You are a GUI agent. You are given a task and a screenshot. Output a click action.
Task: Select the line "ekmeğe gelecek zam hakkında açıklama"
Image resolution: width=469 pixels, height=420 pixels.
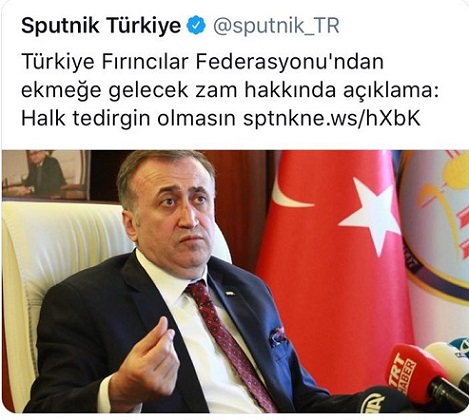[x=228, y=90]
